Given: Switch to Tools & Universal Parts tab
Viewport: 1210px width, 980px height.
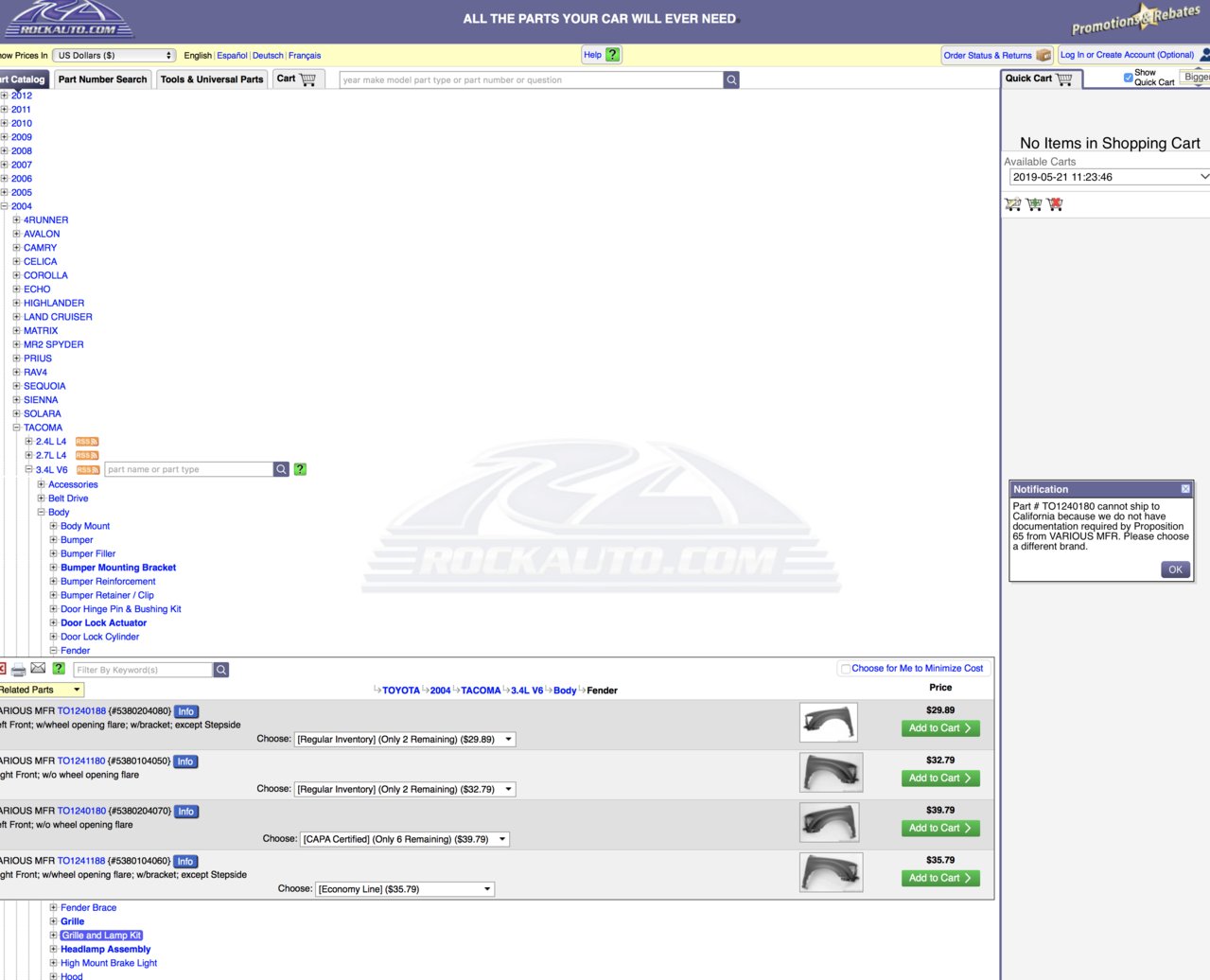Looking at the screenshot, I should (x=212, y=79).
